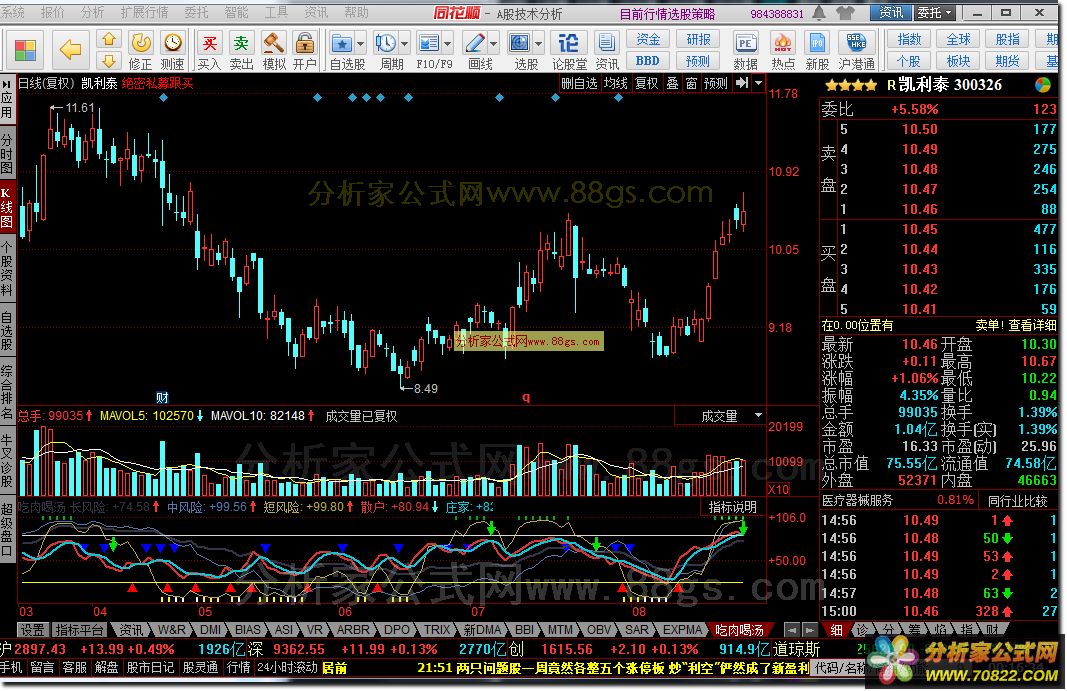This screenshot has height=691, width=1067.
Task: Switch to the W&R indicator tab
Action: tap(171, 630)
